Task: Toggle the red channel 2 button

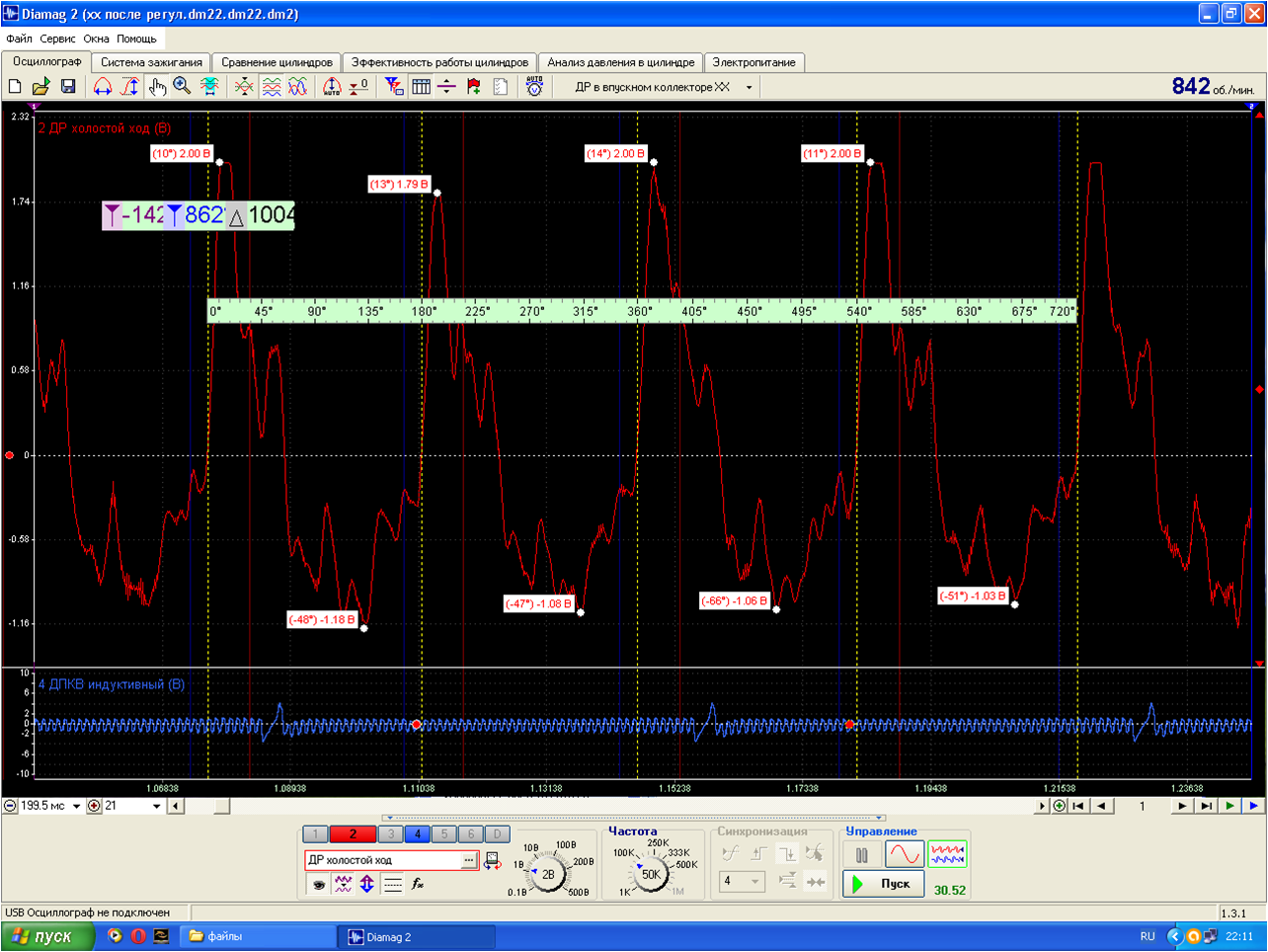Action: 353,834
